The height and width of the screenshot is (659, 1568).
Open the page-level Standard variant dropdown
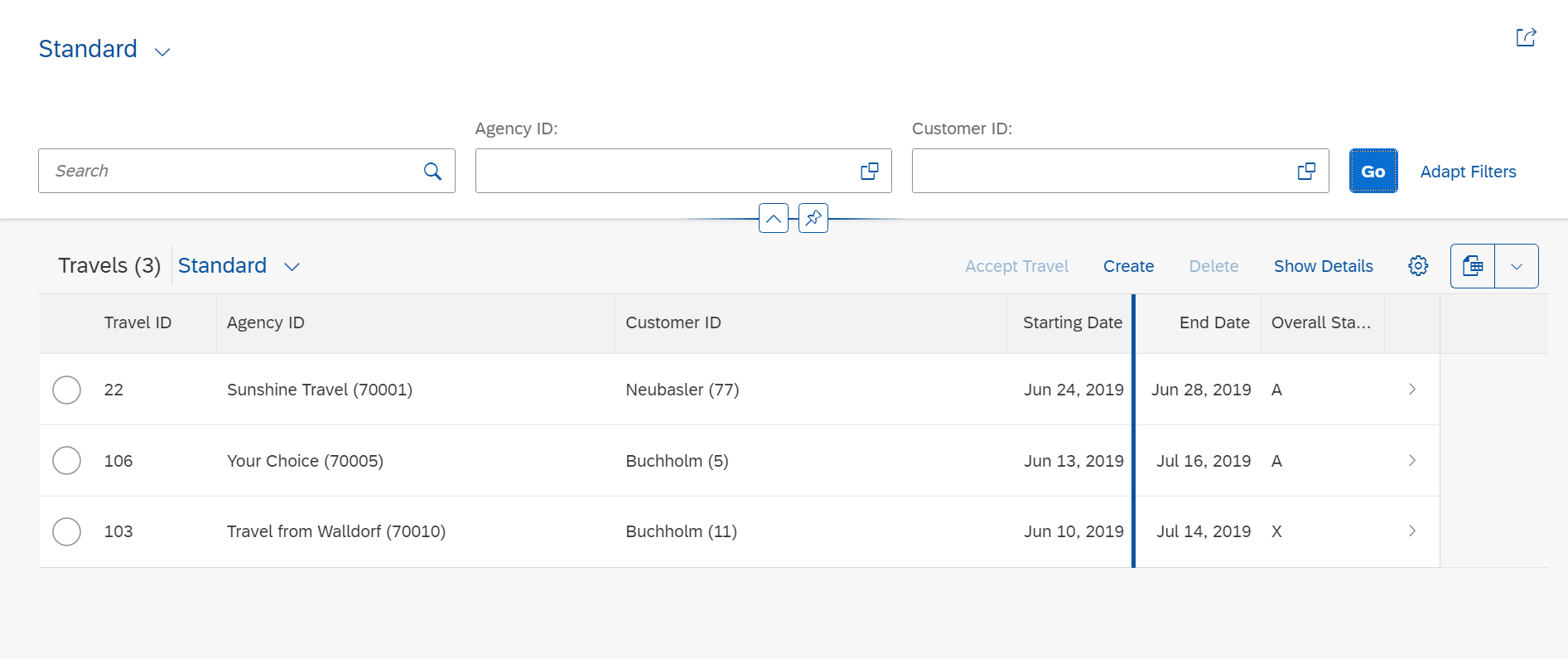162,51
